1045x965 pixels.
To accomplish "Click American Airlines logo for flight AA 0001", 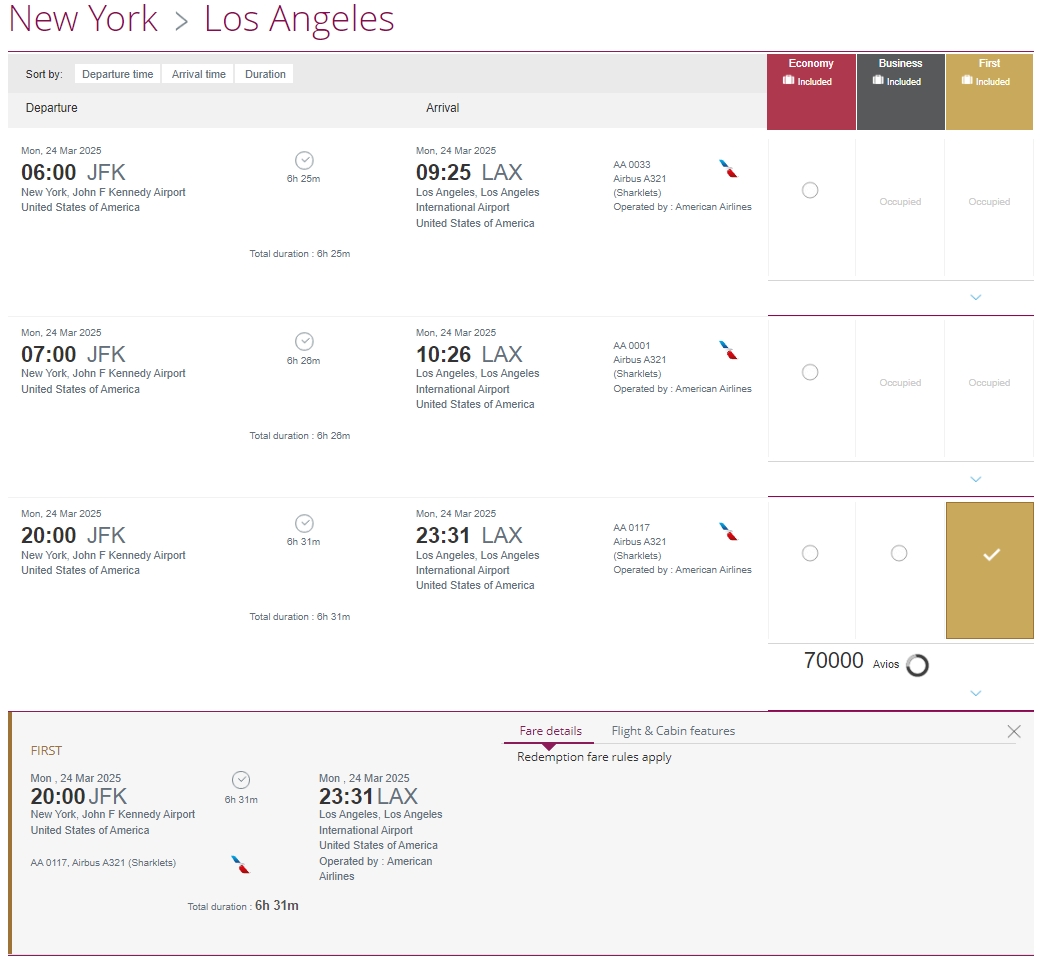I will point(728,350).
